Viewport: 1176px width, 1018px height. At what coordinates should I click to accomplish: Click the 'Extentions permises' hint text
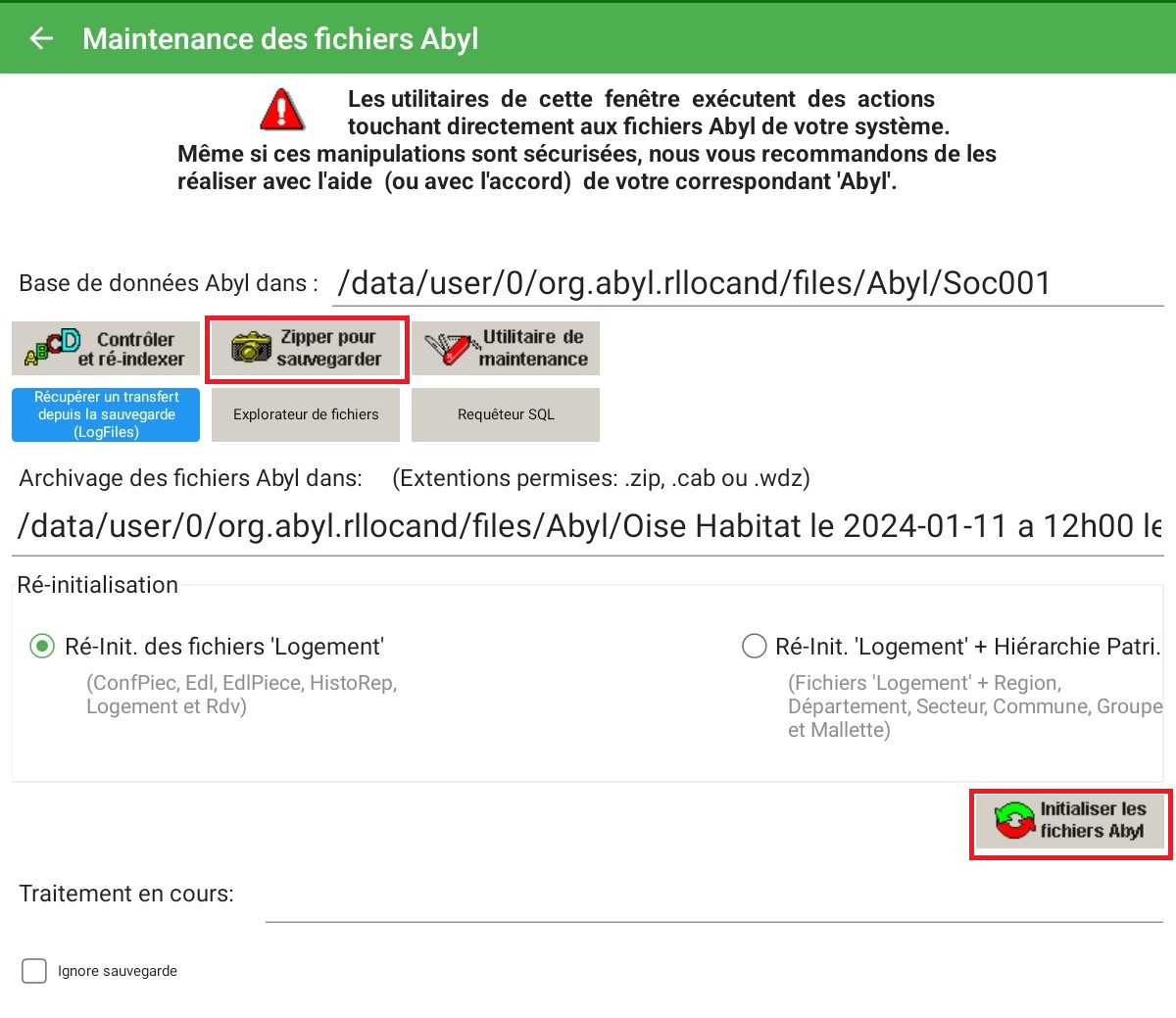click(x=601, y=478)
